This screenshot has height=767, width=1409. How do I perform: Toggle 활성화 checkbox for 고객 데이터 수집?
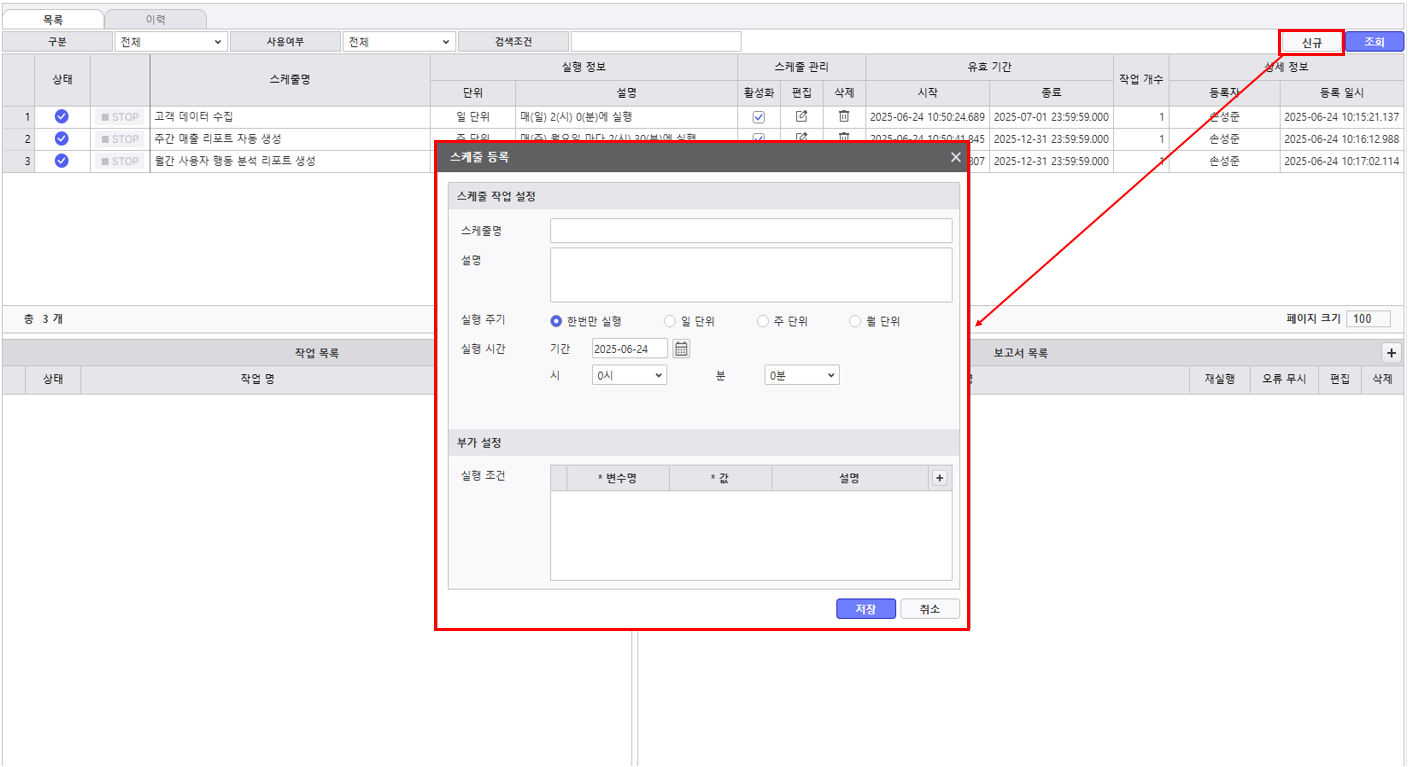click(758, 117)
